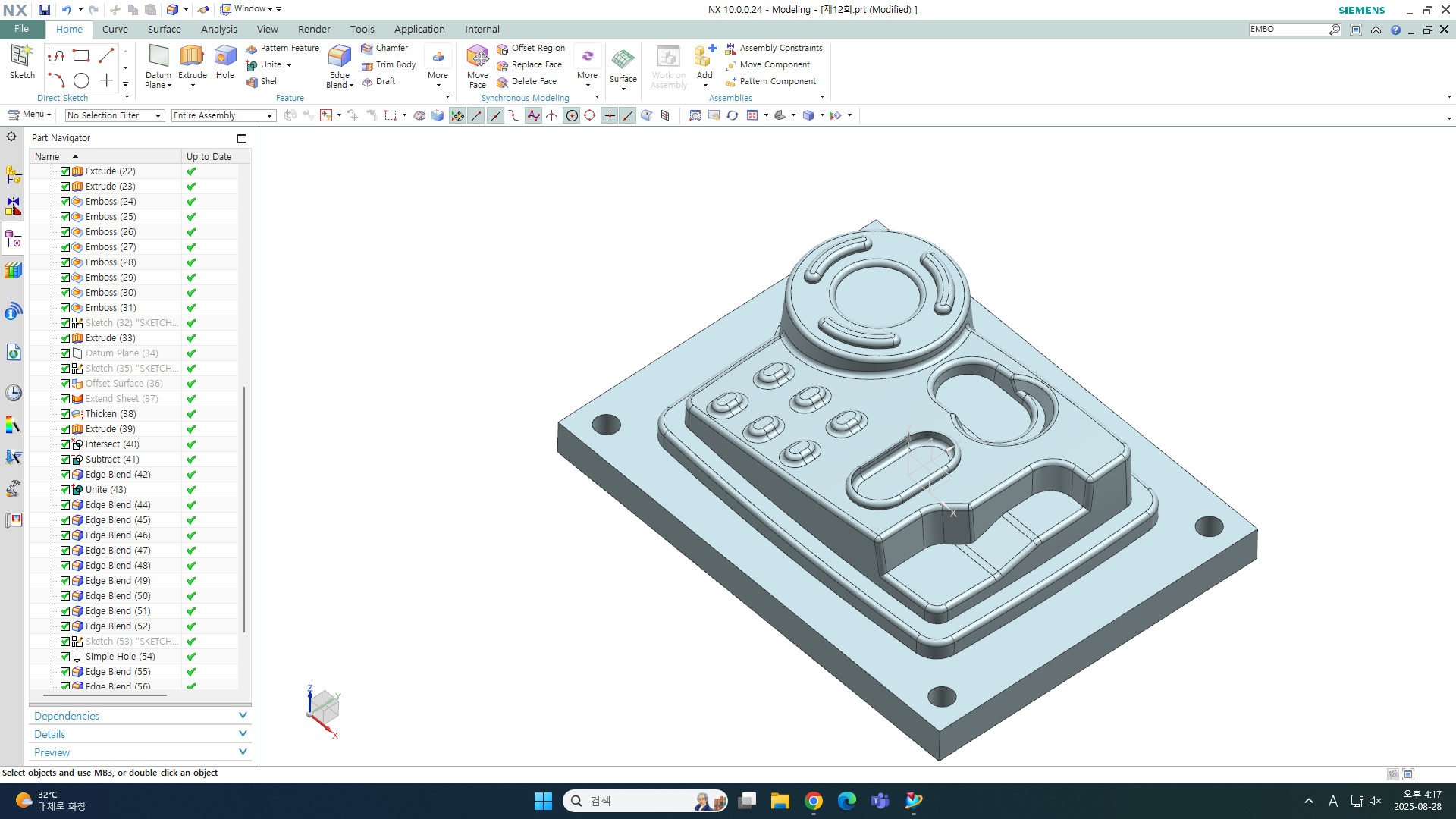Select the Move Face tool
This screenshot has width=1456, height=819.
pyautogui.click(x=477, y=58)
